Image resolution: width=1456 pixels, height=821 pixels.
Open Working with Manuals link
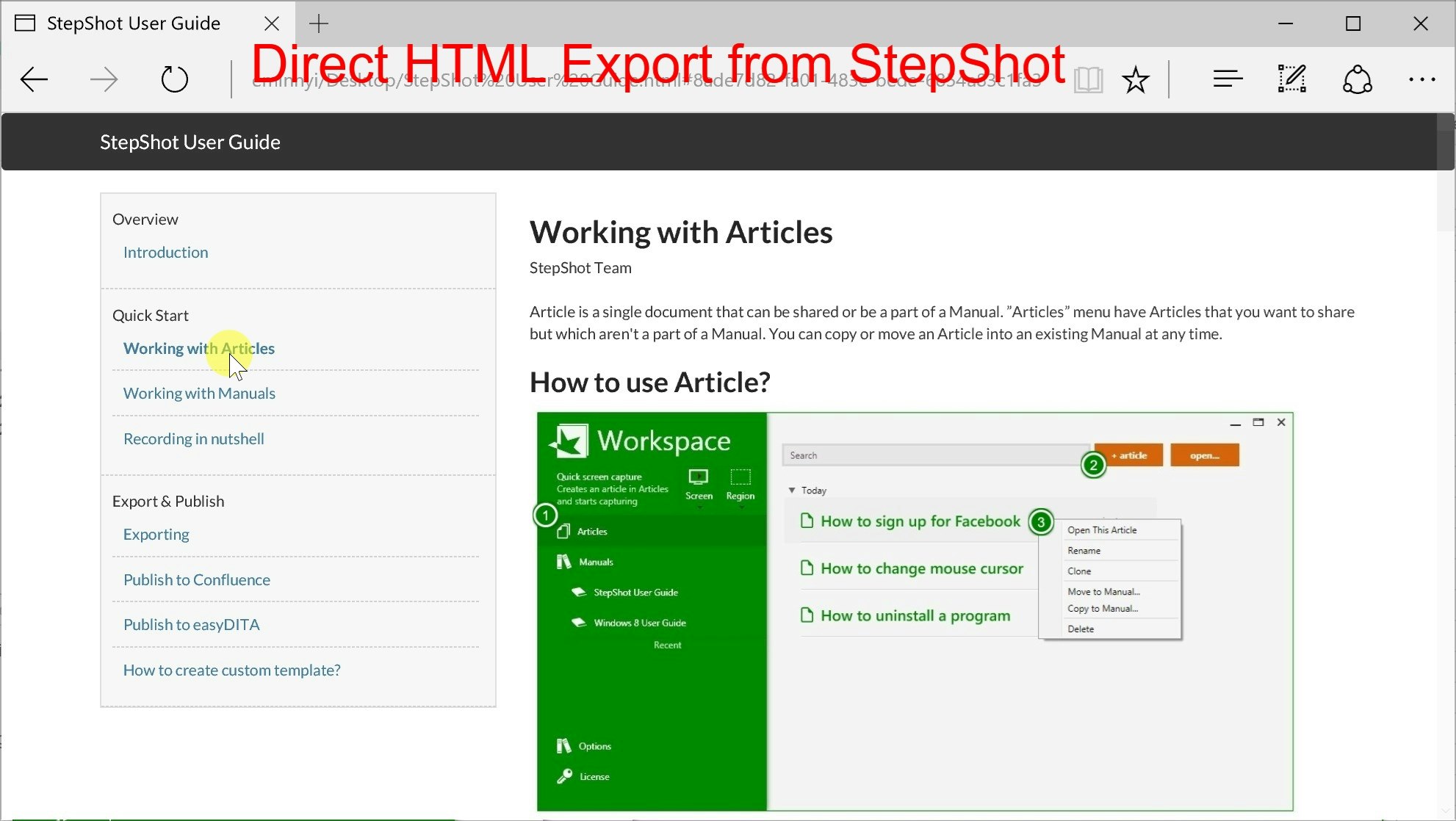click(199, 393)
